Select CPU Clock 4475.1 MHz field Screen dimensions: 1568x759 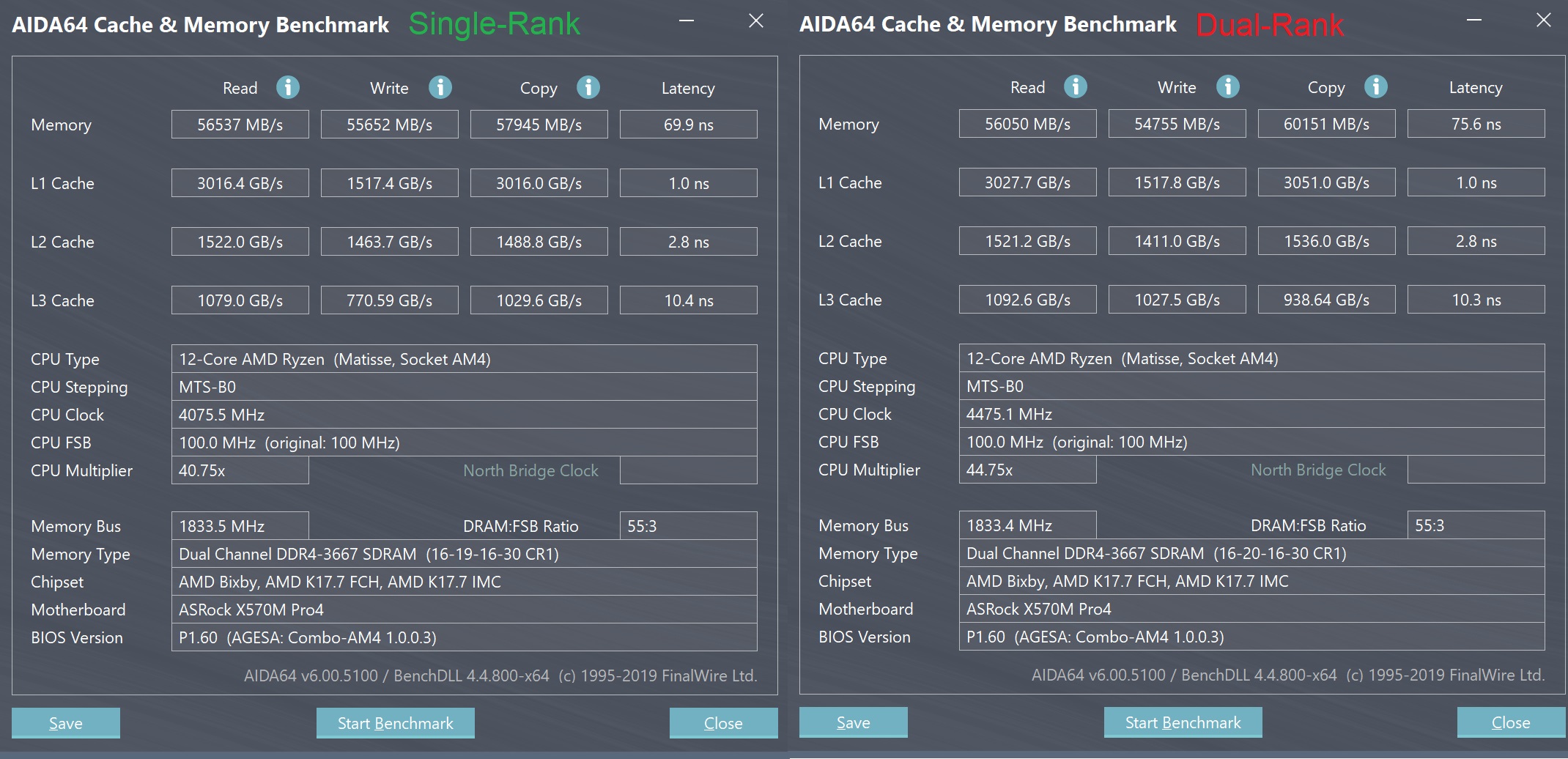pyautogui.click(x=1252, y=414)
